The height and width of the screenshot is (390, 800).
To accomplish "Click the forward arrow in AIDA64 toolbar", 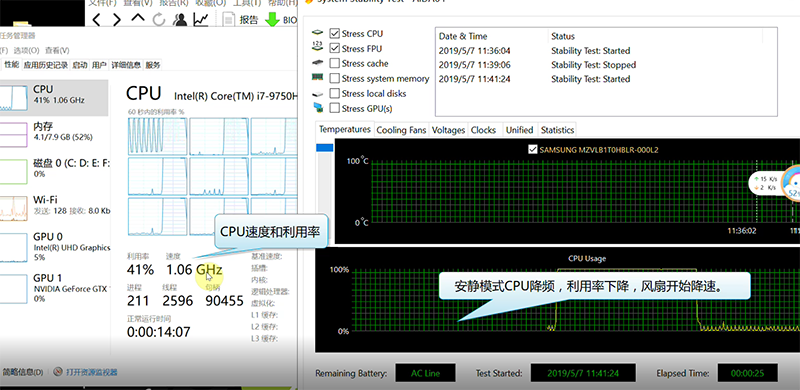I will 117,19.
